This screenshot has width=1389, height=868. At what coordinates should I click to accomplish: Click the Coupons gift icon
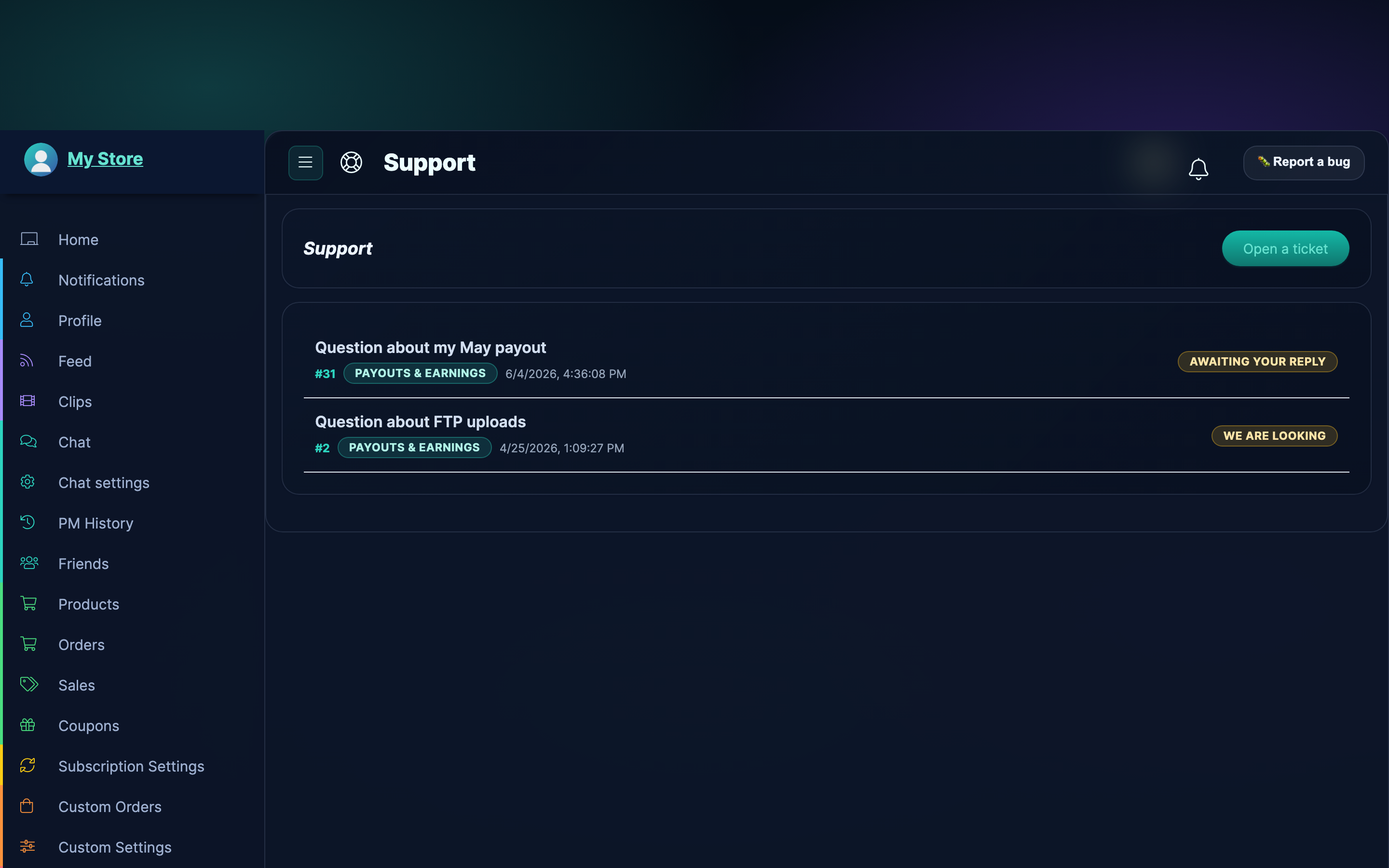point(27,725)
